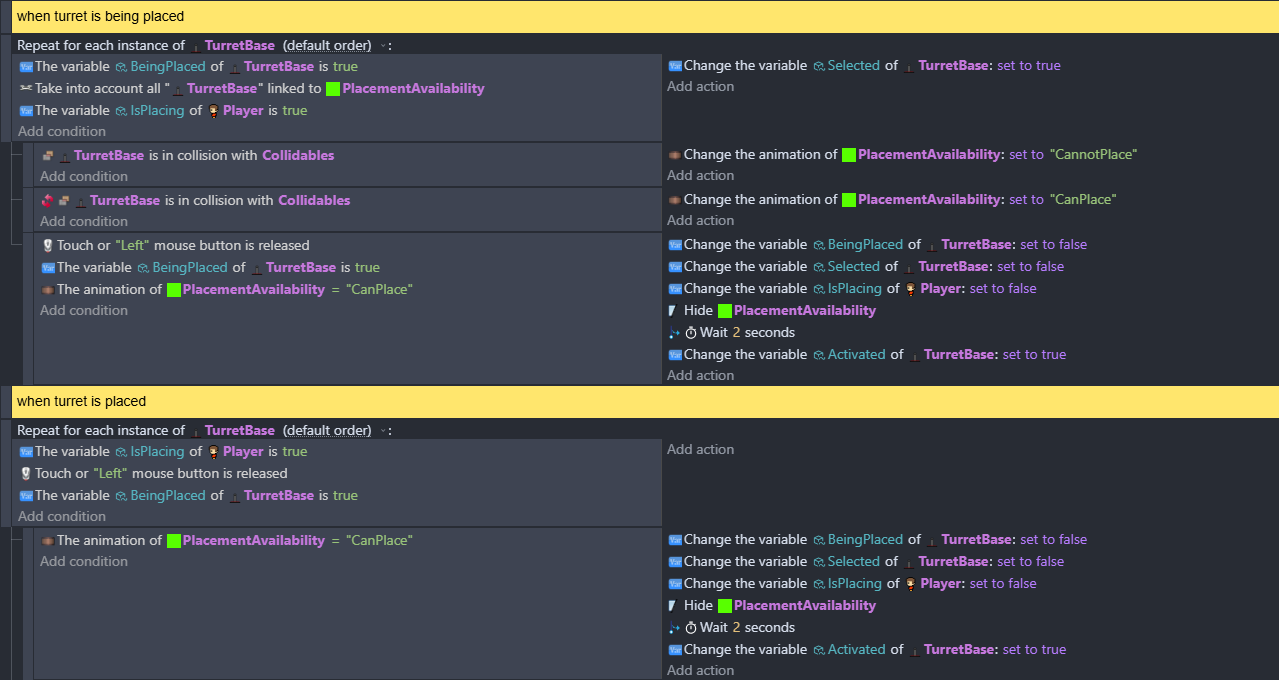Click the collision icon of the first, non-inverted collision condition
This screenshot has width=1279, height=680.
pyautogui.click(x=47, y=155)
